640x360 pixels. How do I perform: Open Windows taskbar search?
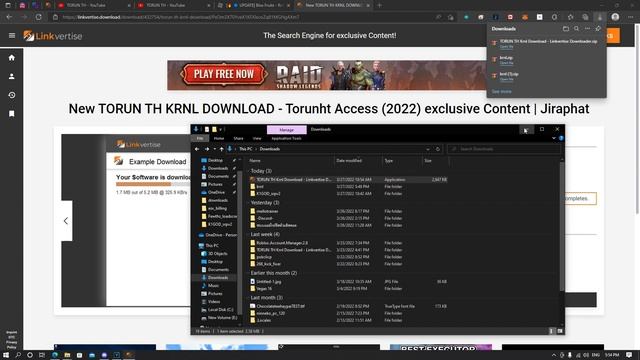click(x=18, y=355)
